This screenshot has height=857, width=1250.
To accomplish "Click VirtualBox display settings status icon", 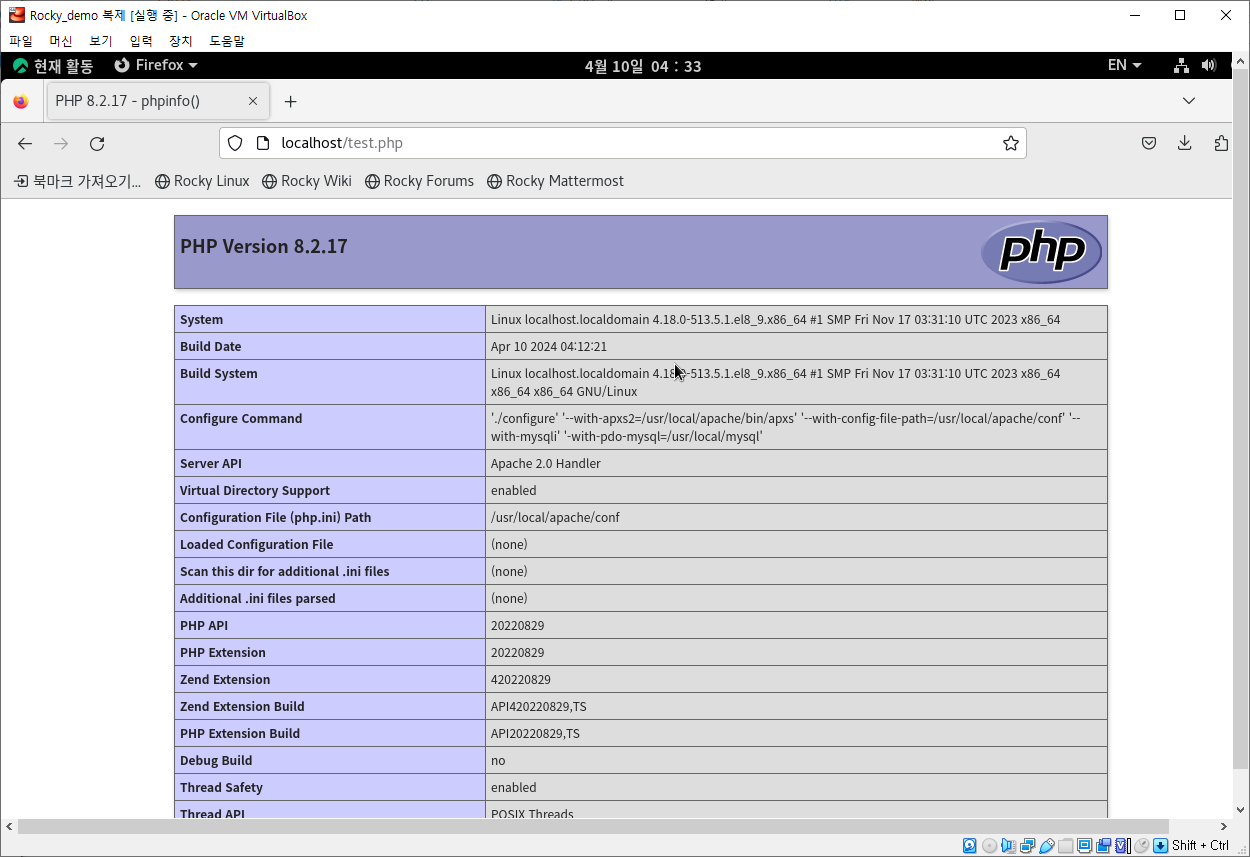I will tap(1084, 846).
